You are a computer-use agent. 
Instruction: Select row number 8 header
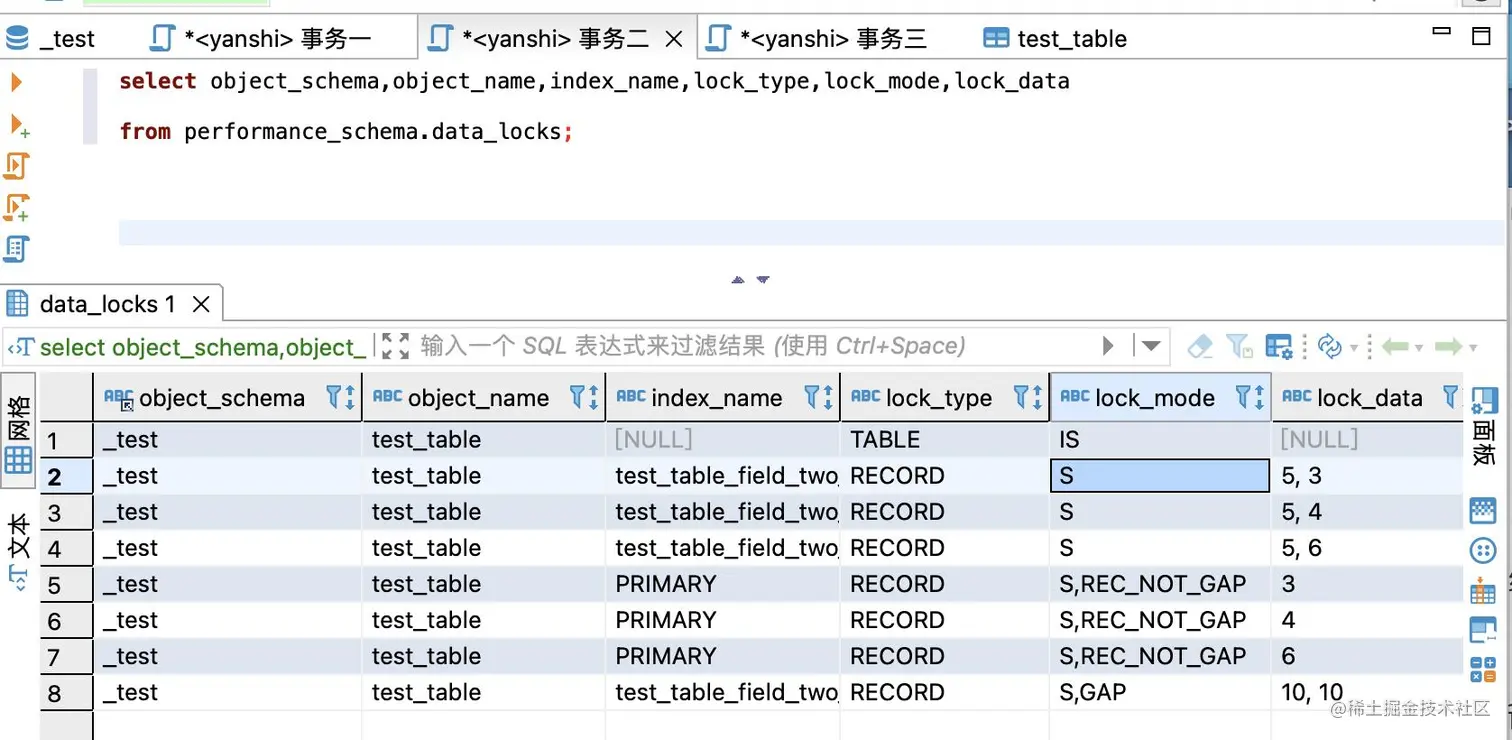[66, 693]
